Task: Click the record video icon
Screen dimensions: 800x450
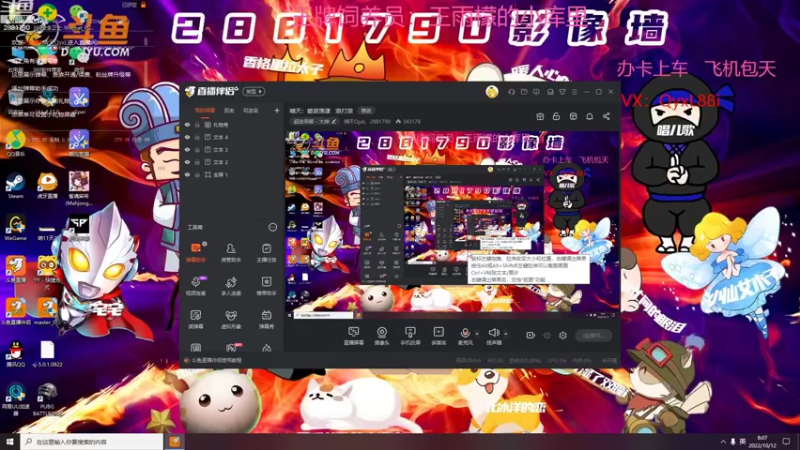Action: coord(531,335)
